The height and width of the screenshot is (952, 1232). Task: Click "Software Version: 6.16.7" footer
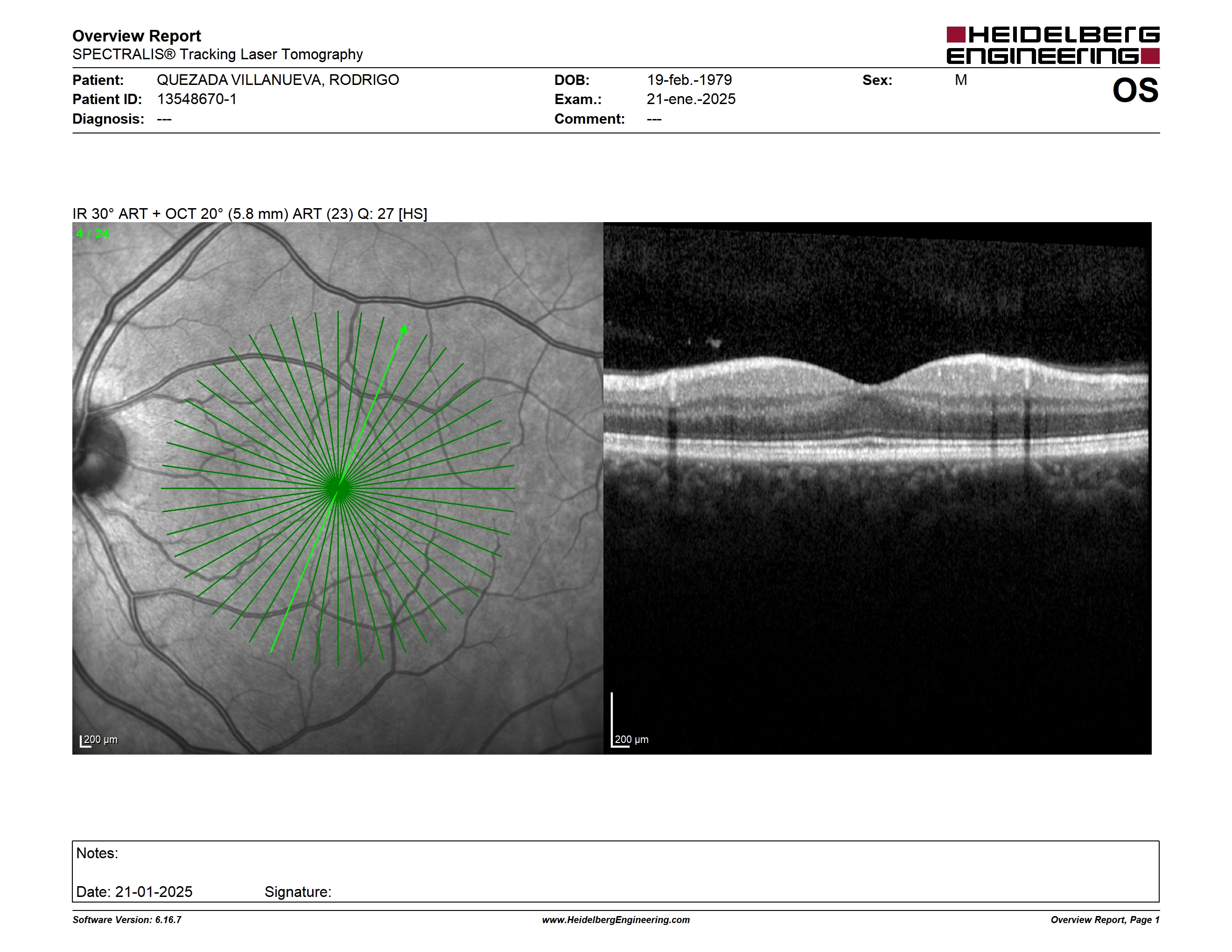pos(127,920)
